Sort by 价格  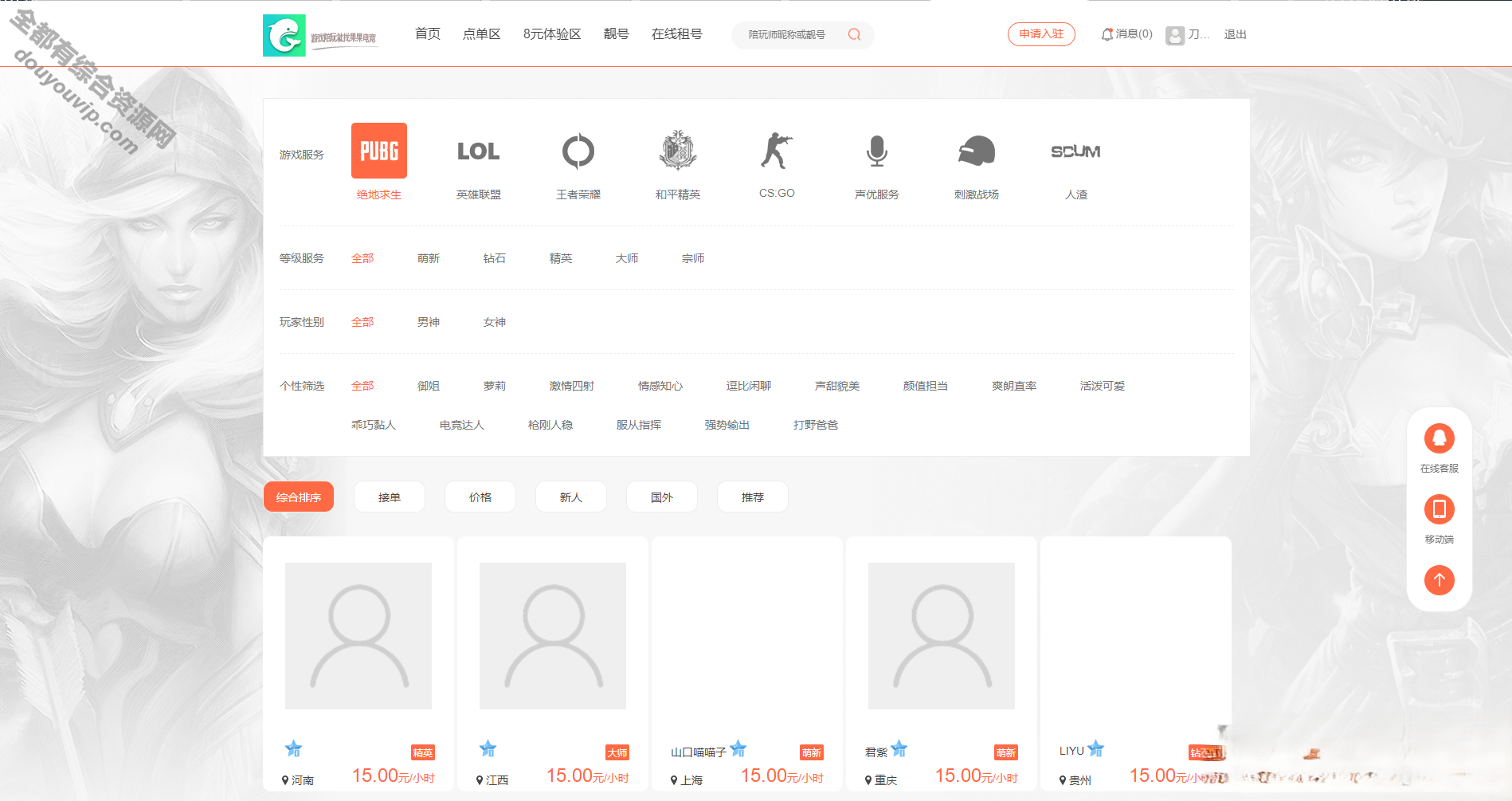(x=480, y=497)
